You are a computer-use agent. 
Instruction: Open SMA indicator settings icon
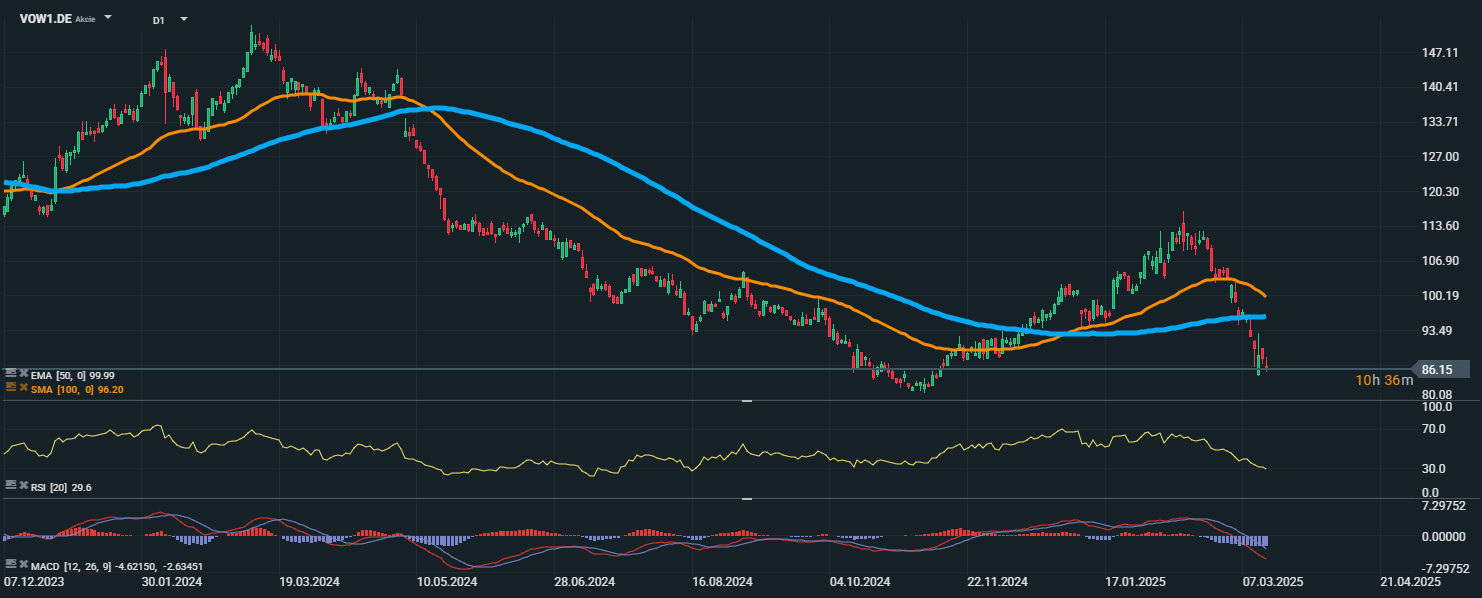click(x=10, y=387)
